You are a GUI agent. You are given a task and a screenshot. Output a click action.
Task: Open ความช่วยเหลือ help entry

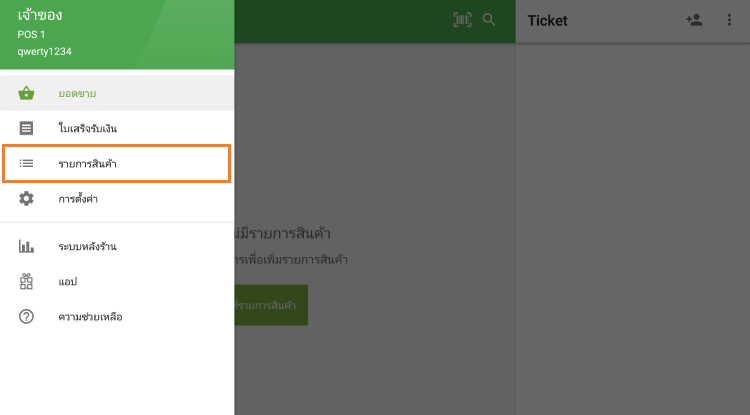[x=90, y=317]
